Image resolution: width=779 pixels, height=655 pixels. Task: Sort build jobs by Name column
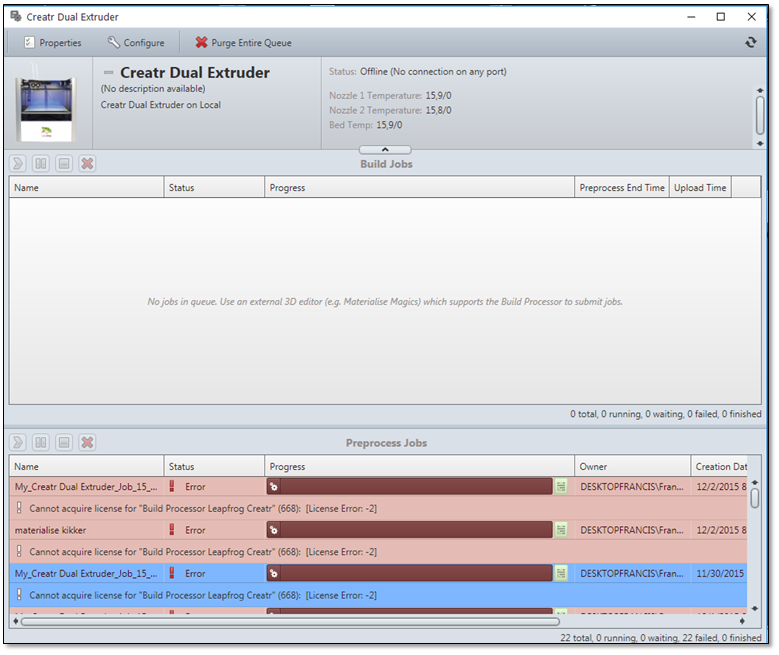pos(86,187)
